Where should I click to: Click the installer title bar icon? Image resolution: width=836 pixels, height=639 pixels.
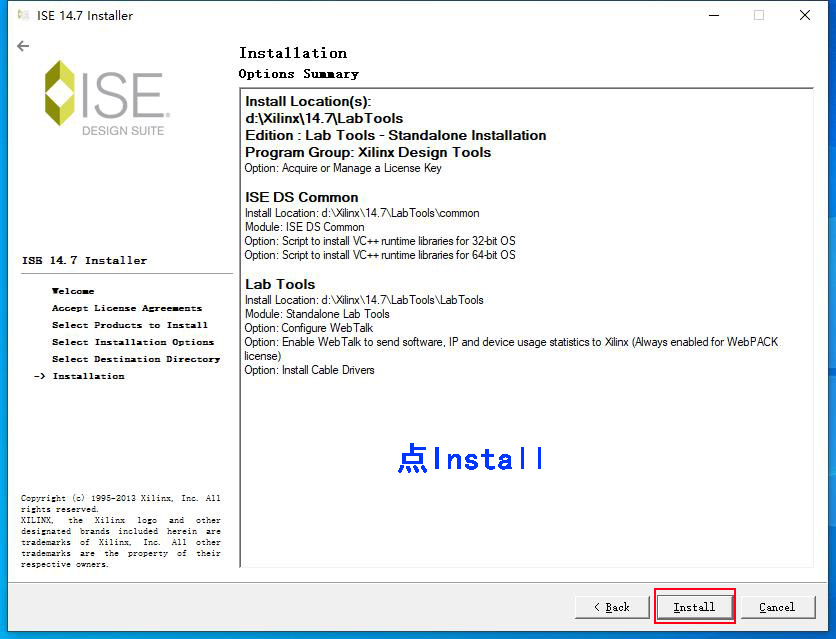[x=23, y=15]
